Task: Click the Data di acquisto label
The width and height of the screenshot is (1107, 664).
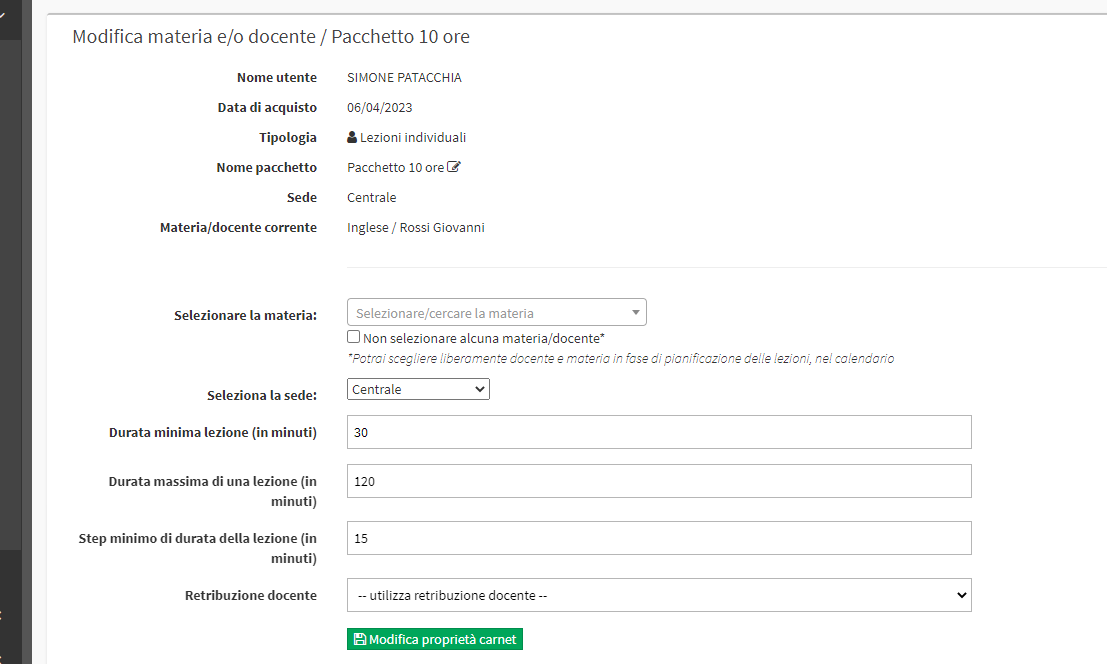Action: pos(267,108)
